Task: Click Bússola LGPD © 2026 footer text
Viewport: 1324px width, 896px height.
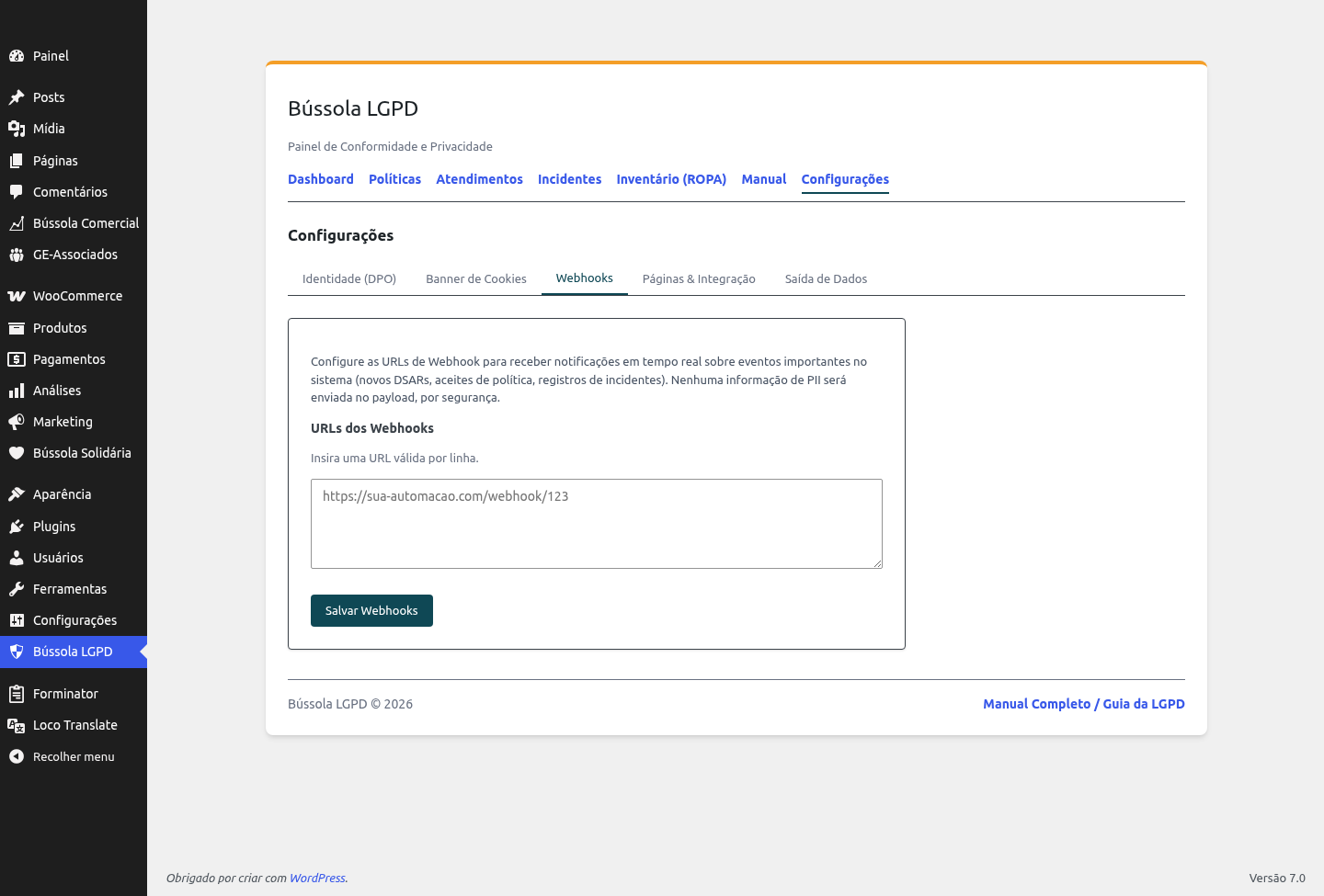Action: point(350,704)
